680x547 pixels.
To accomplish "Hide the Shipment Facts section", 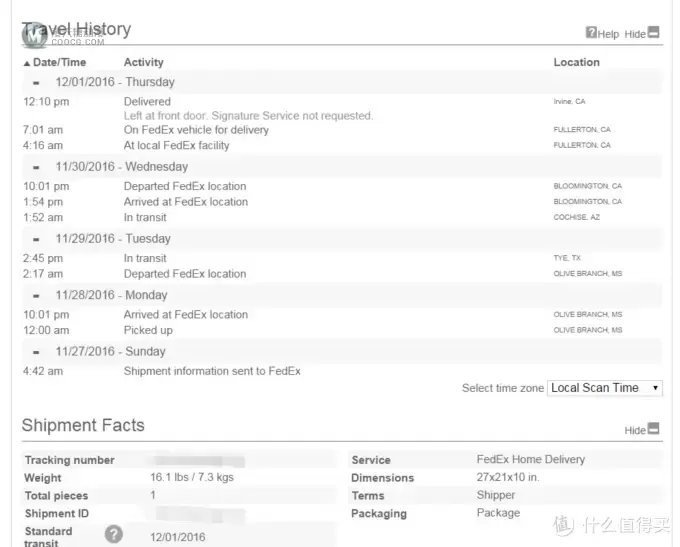I will pos(635,430).
